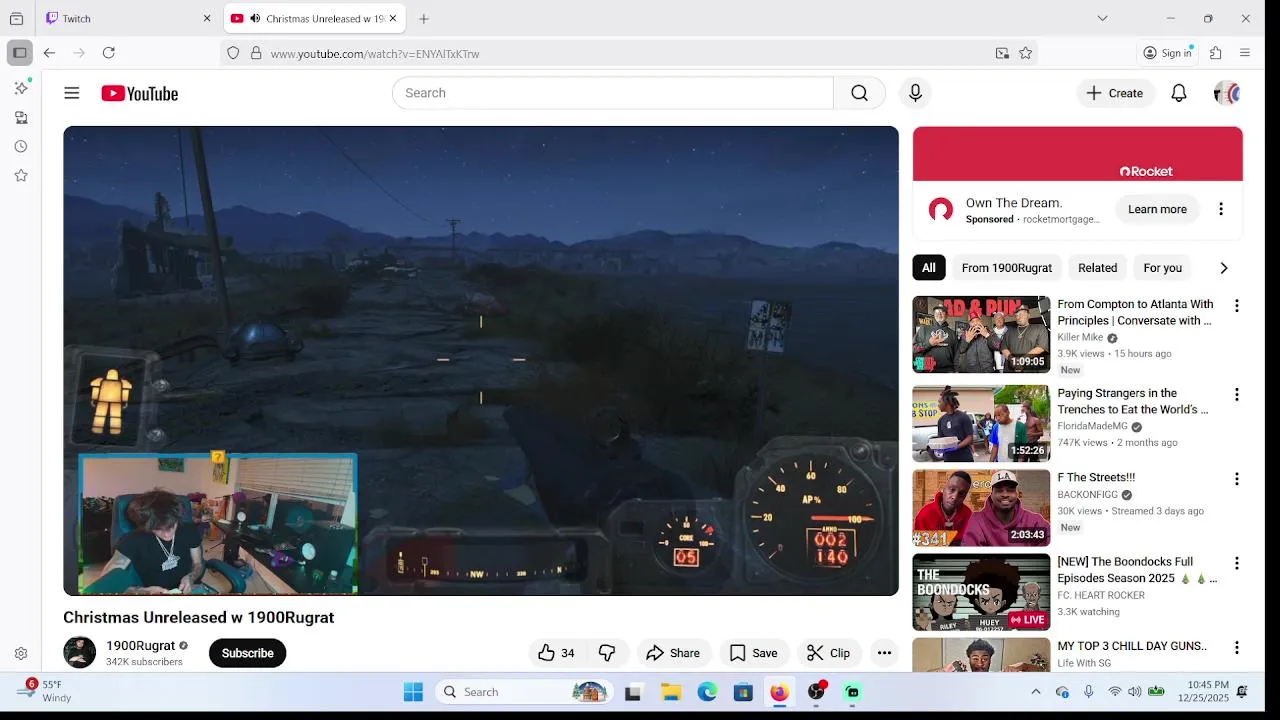This screenshot has height=720, width=1280.
Task: Like the video with thumbs up
Action: coord(556,653)
